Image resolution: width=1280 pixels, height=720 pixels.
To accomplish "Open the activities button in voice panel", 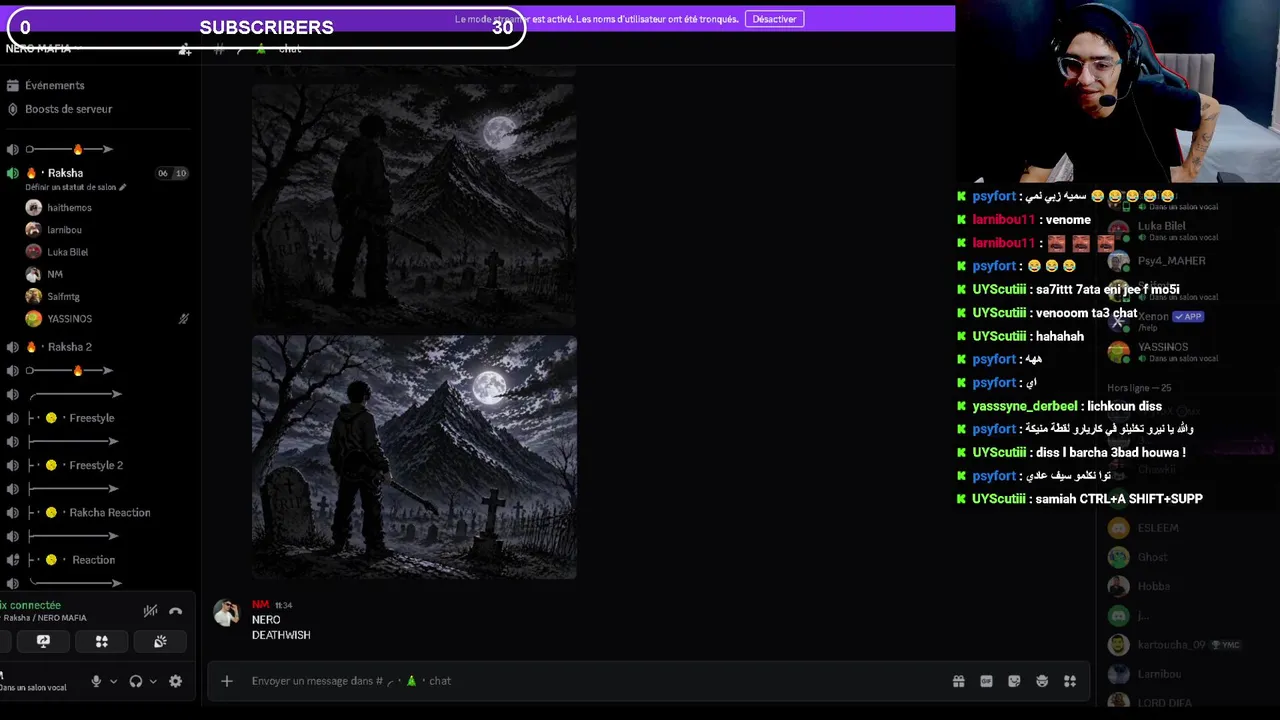I will [x=101, y=642].
